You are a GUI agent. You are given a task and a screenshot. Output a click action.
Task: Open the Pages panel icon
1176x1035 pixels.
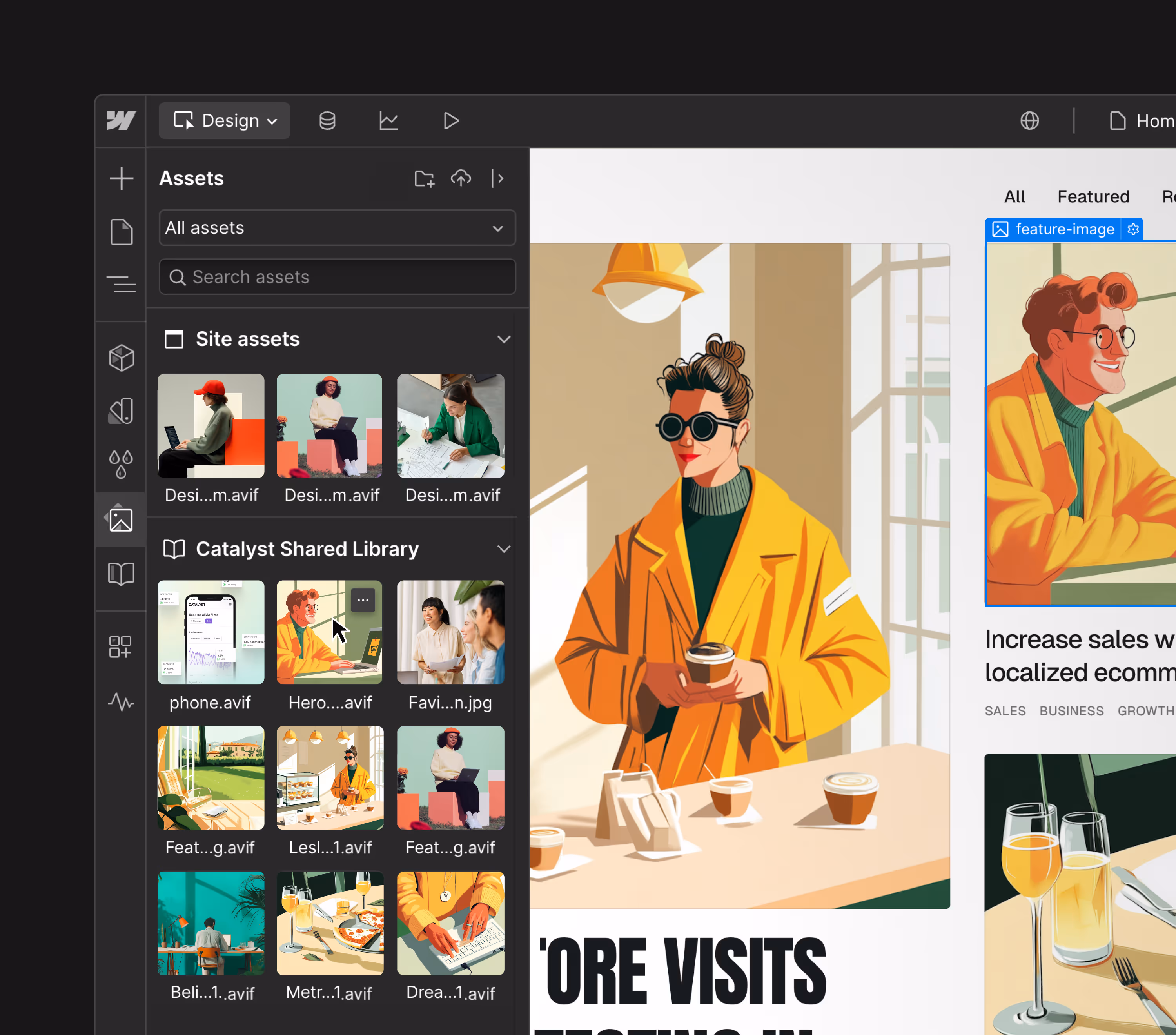click(122, 232)
